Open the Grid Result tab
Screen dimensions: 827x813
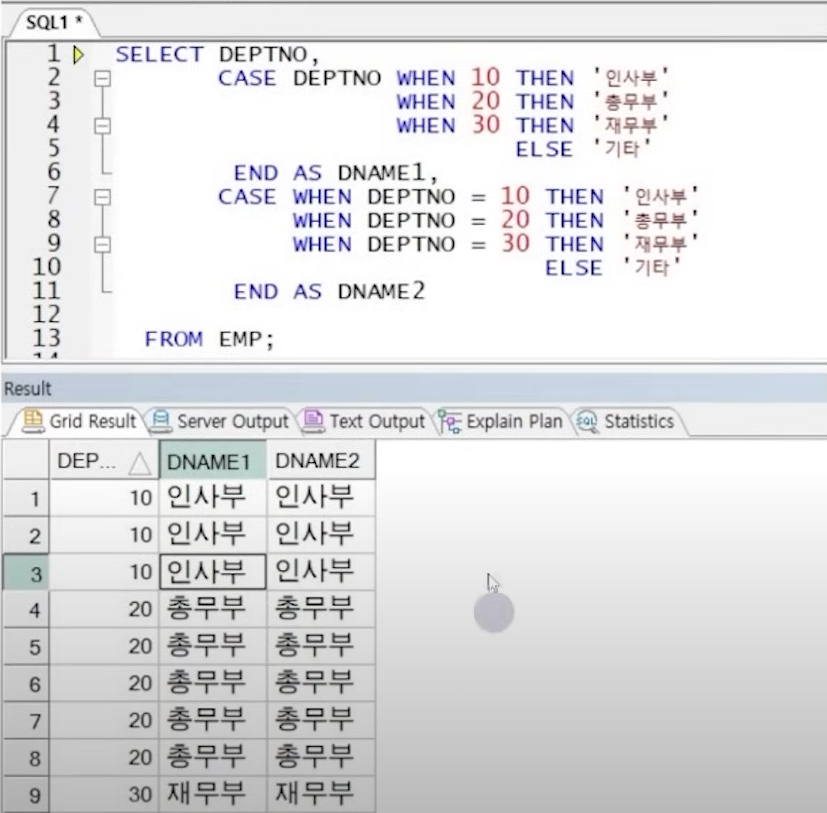point(79,421)
